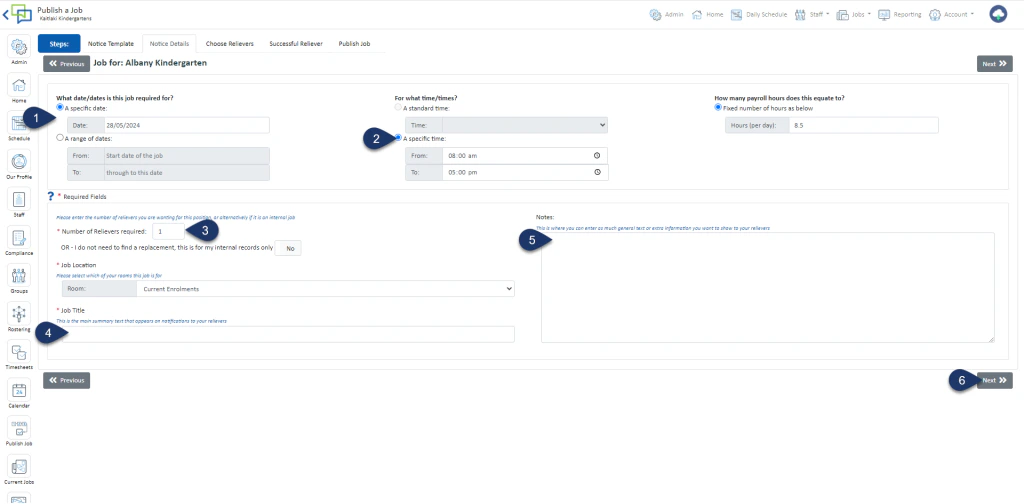
Task: Switch to the Notice Template tab
Action: (111, 44)
